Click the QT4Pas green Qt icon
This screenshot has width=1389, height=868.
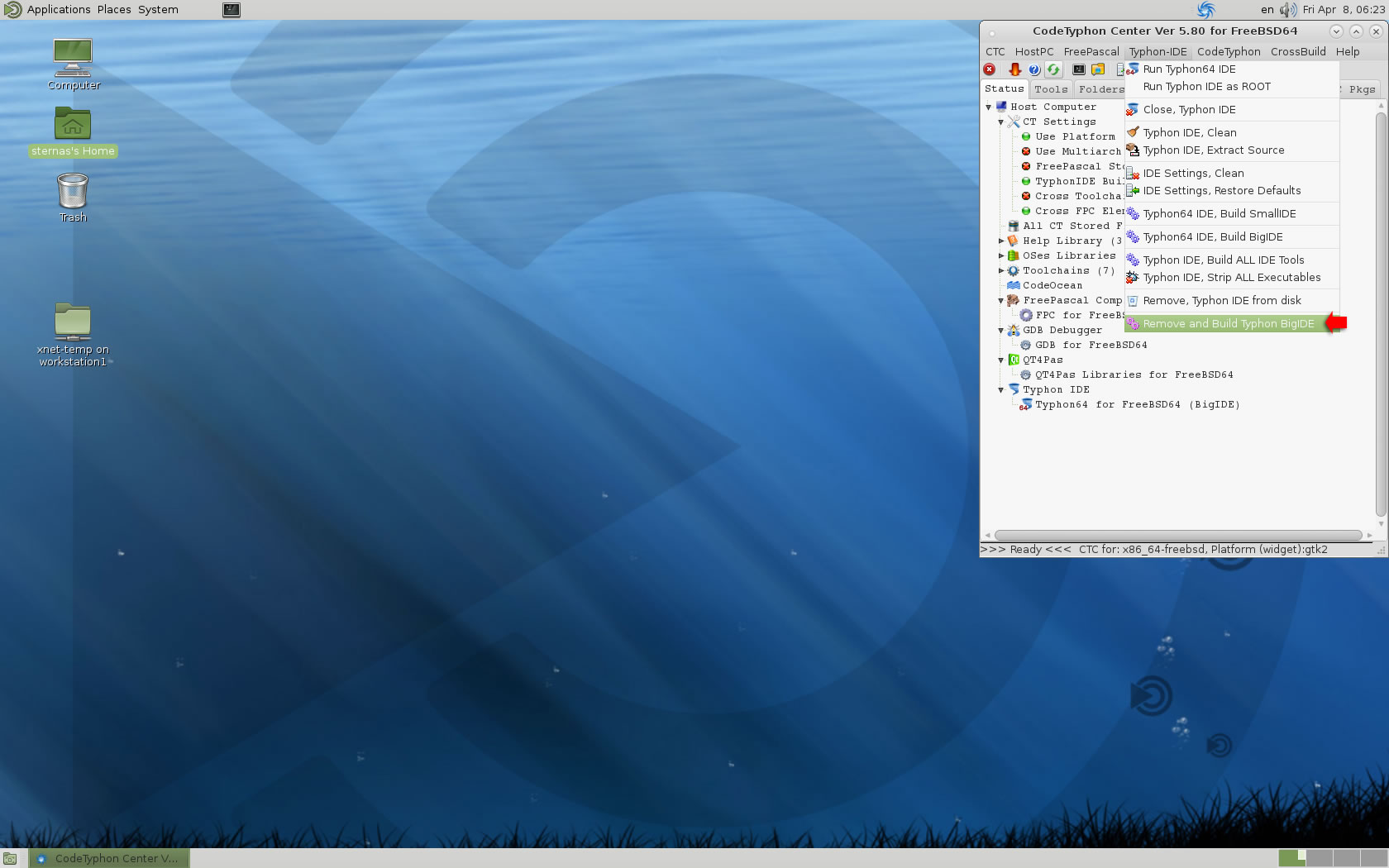coord(1014,360)
